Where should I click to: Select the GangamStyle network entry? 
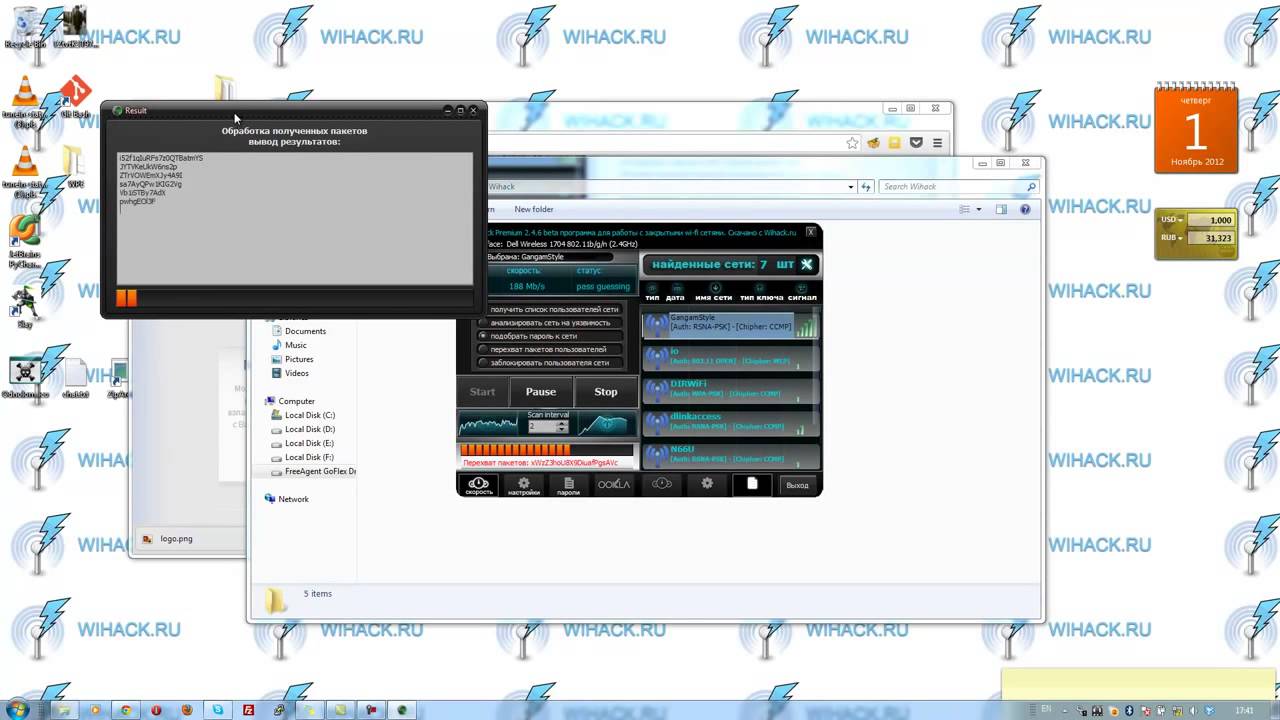(730, 323)
